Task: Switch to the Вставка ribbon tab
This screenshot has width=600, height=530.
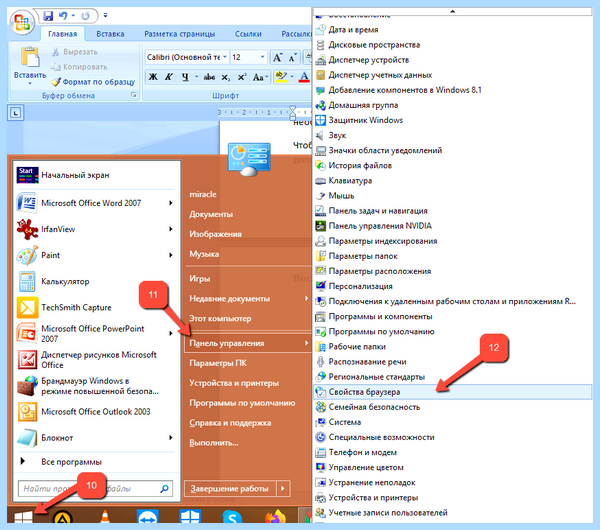Action: click(110, 34)
